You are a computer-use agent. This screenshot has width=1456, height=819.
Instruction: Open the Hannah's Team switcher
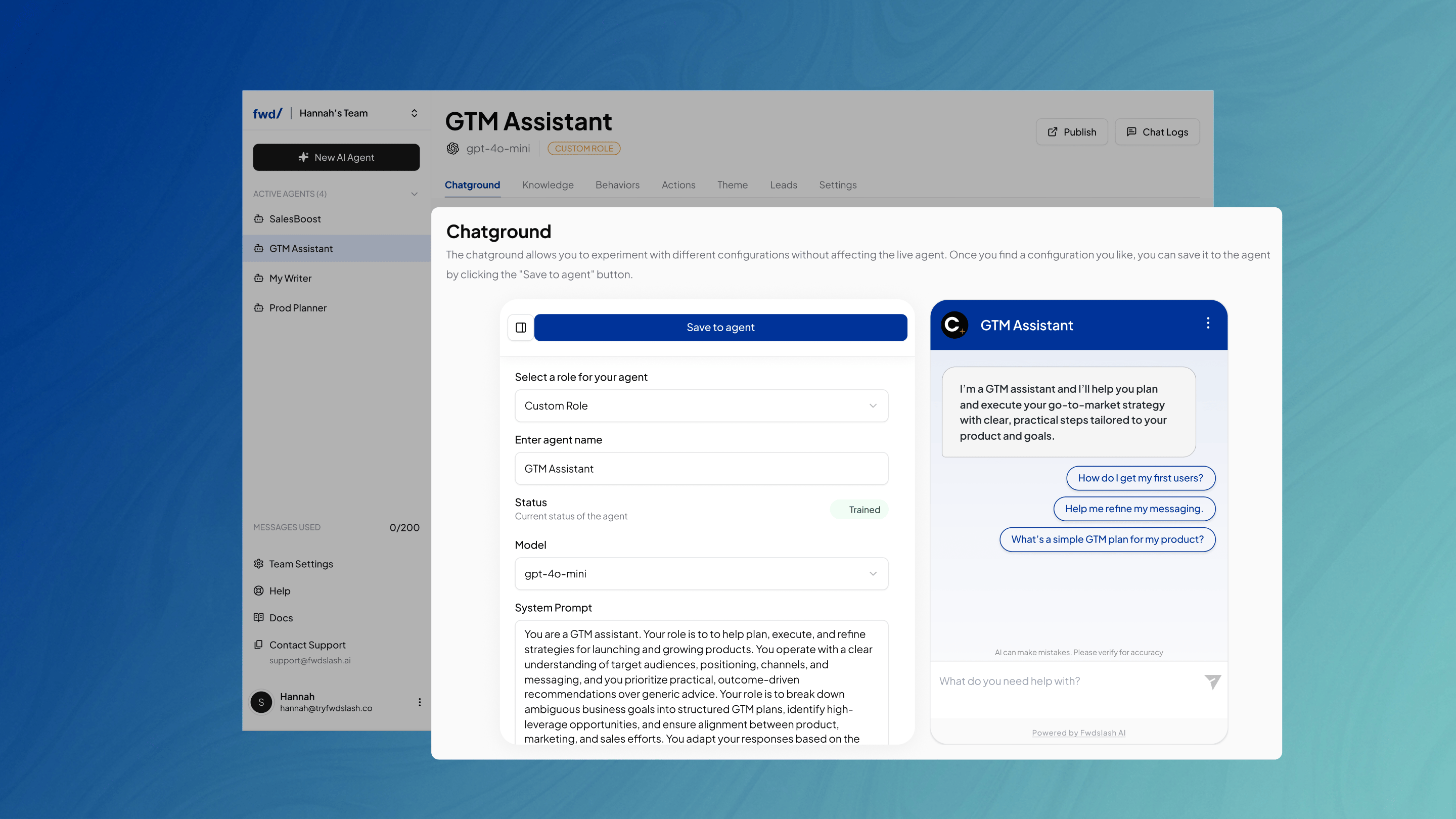pyautogui.click(x=415, y=113)
